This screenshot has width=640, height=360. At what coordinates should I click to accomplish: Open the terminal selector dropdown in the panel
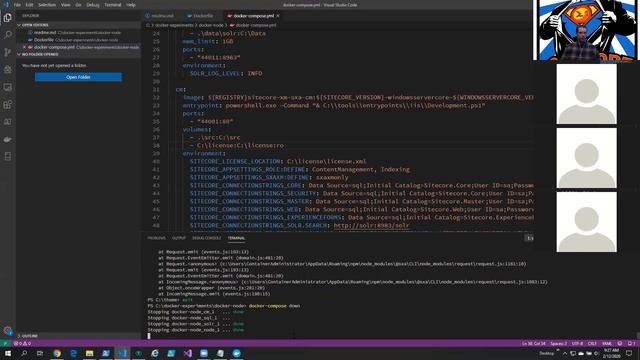tap(529, 238)
